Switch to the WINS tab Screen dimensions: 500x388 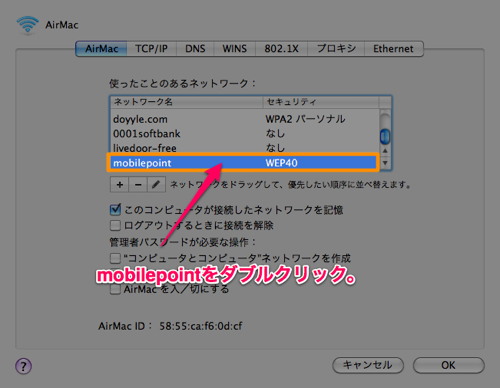(x=235, y=49)
